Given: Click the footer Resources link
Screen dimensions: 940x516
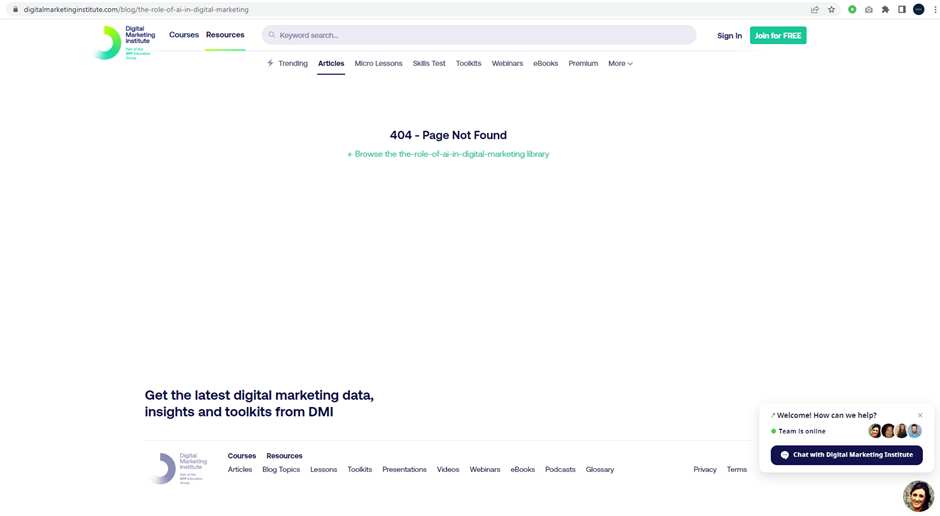Looking at the screenshot, I should pyautogui.click(x=284, y=456).
